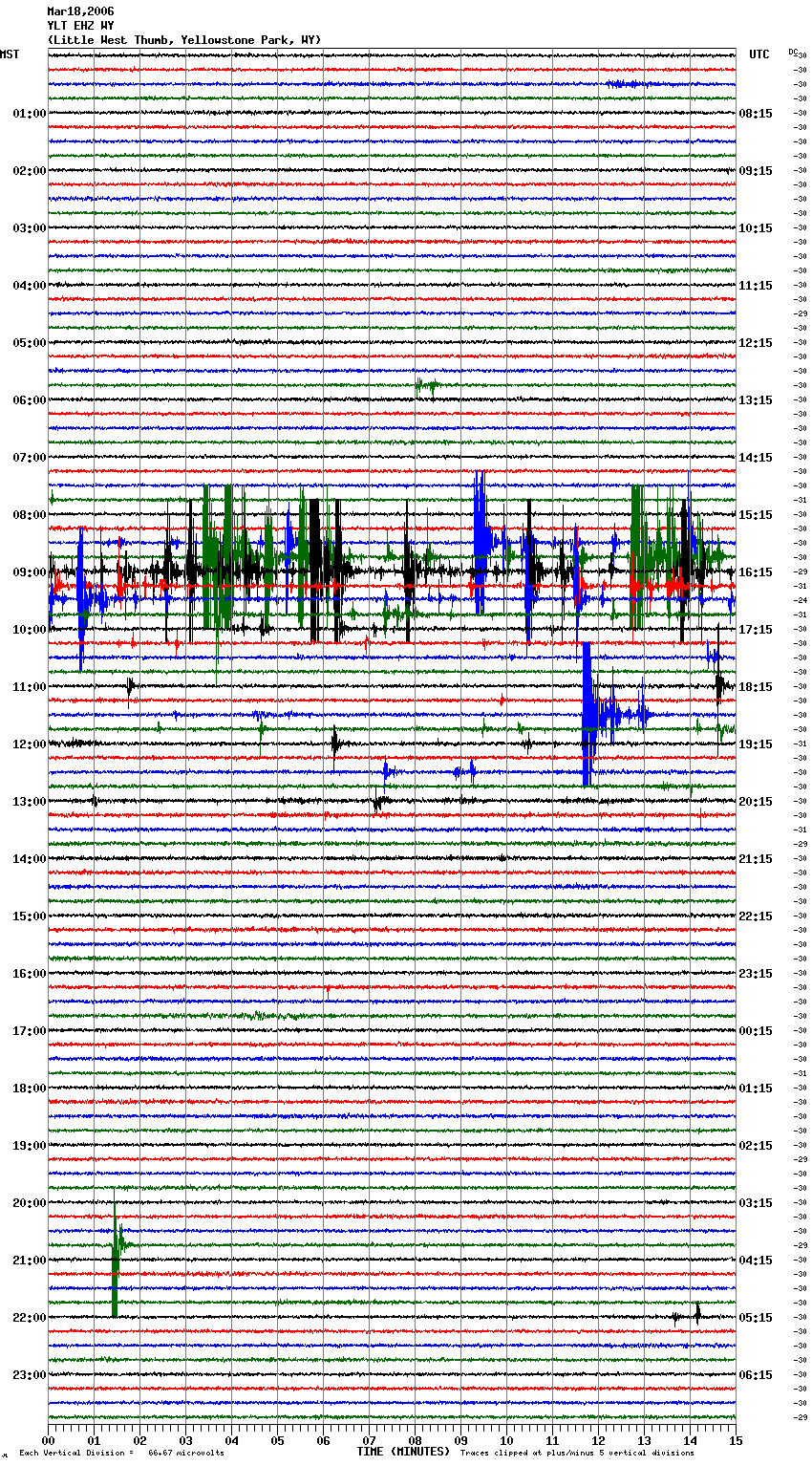The height and width of the screenshot is (1466, 812).
Task: Click the 03 minute tick label
Action: pyautogui.click(x=185, y=1440)
